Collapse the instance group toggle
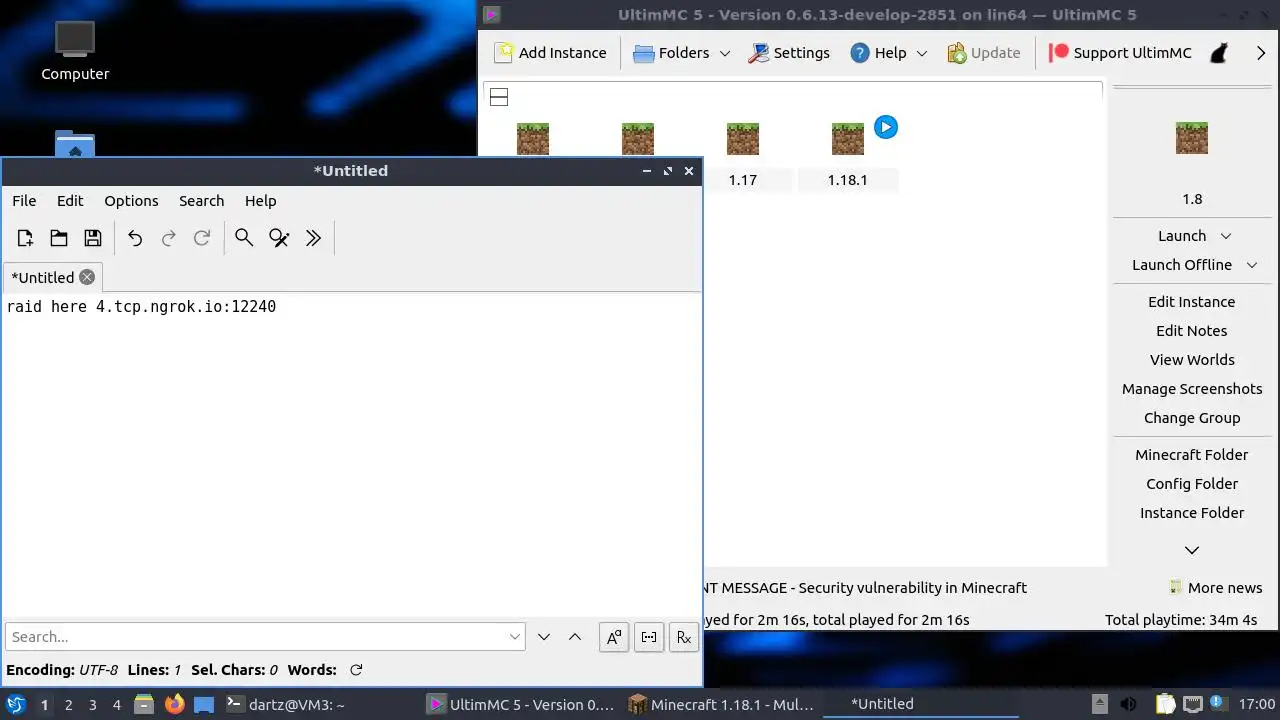Screen dimensions: 1280x720 click(499, 97)
